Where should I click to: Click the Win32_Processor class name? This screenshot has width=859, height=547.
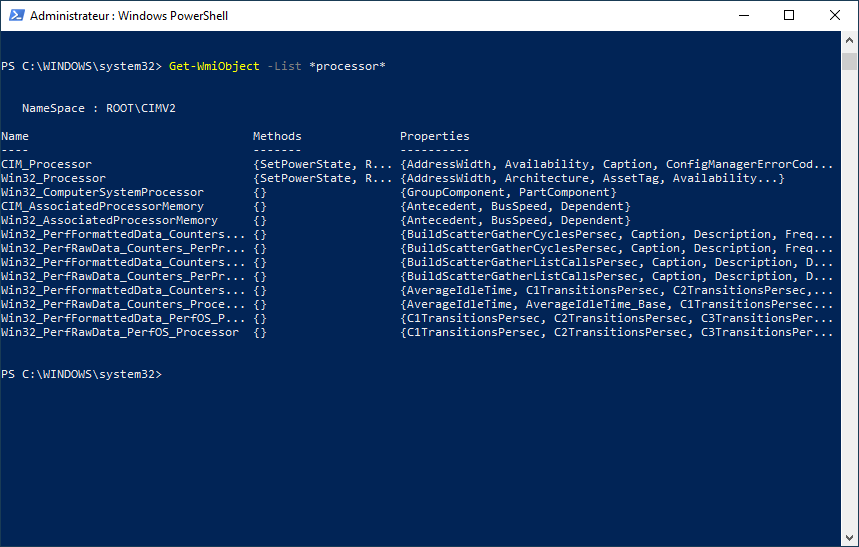(x=53, y=179)
